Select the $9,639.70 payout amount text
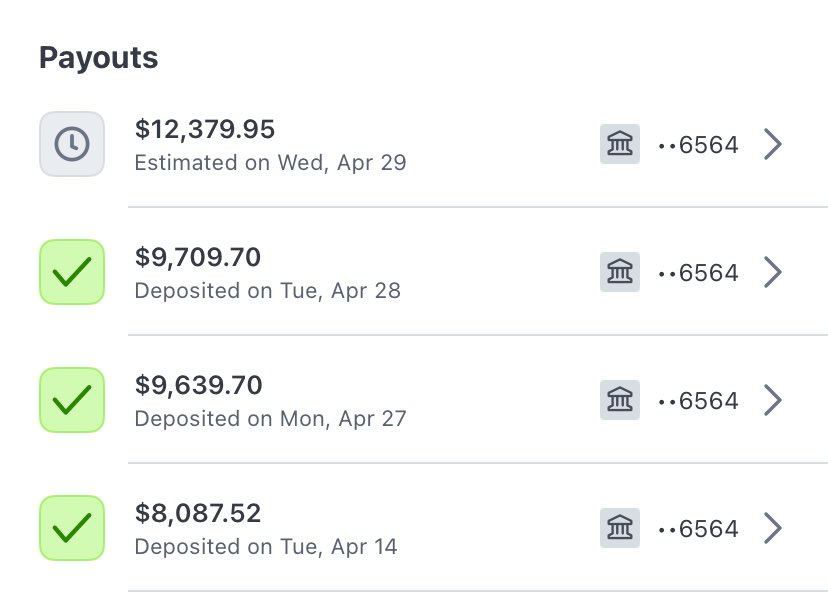Viewport: 828px width, 592px height. 198,385
